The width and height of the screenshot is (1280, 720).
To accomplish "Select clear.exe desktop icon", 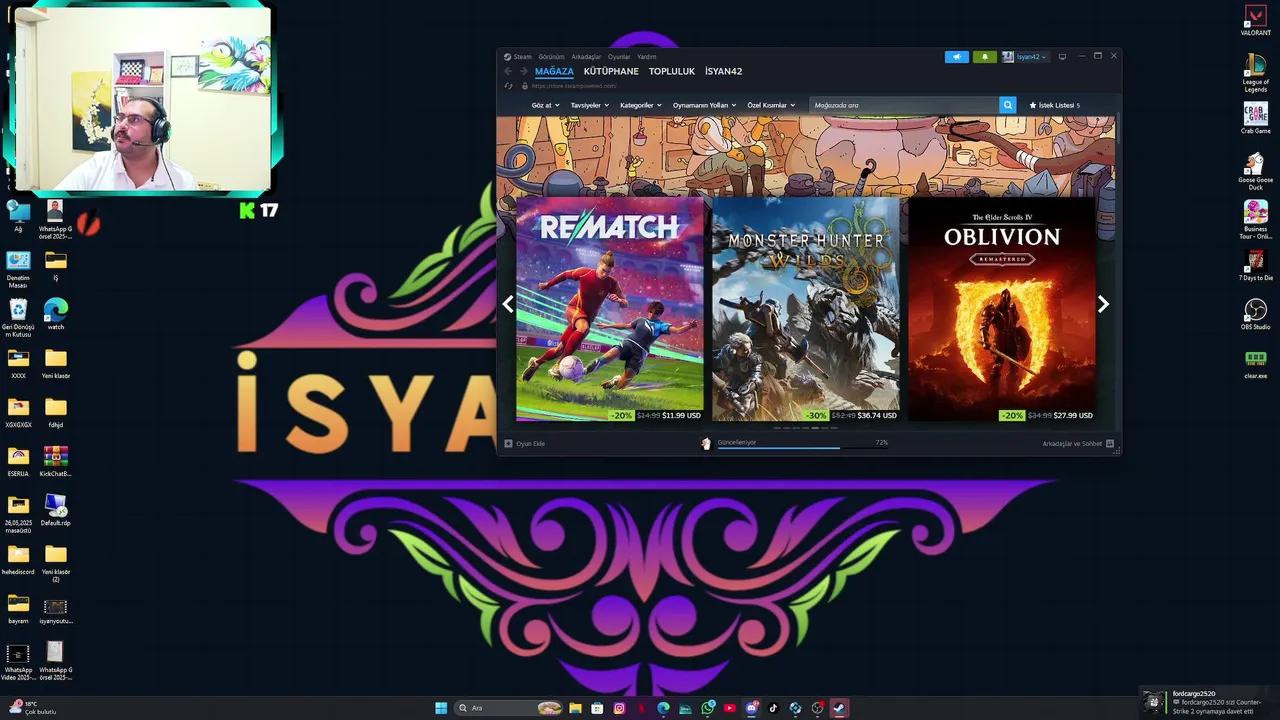I will click(x=1255, y=363).
